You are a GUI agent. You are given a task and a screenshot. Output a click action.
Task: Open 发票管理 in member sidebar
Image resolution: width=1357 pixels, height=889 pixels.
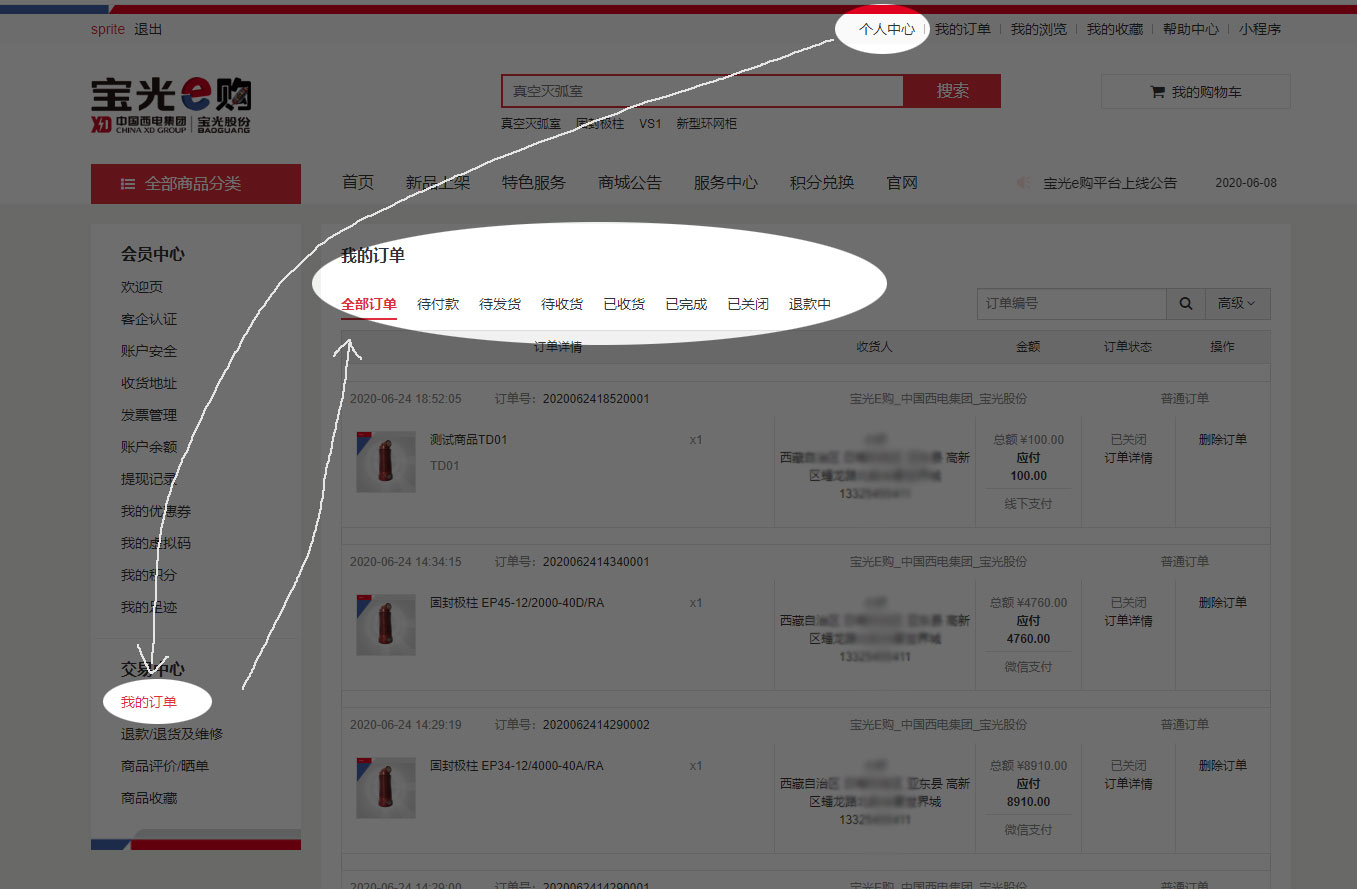pos(149,415)
